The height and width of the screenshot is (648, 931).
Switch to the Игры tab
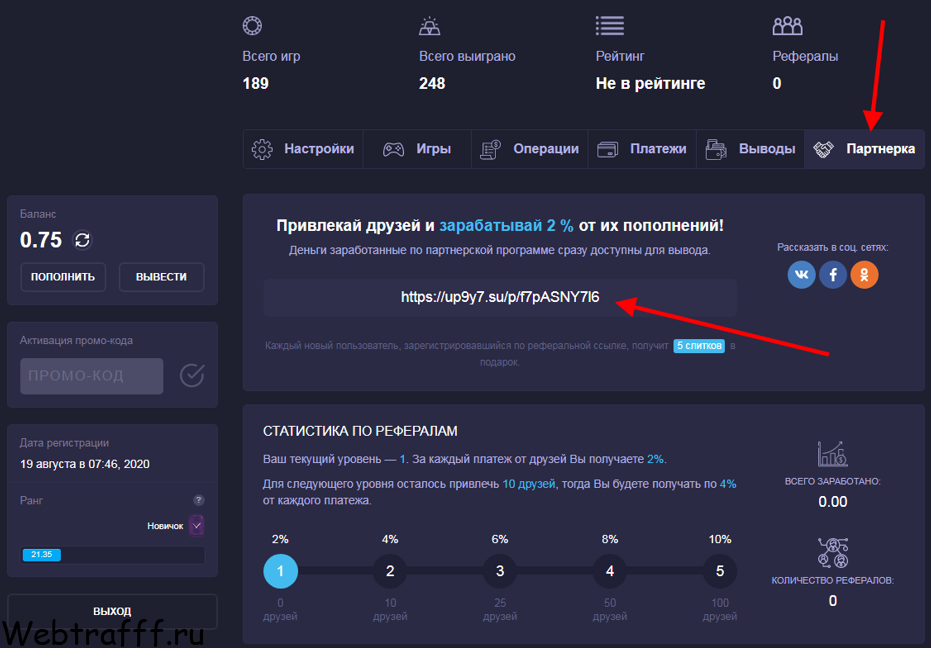point(417,149)
